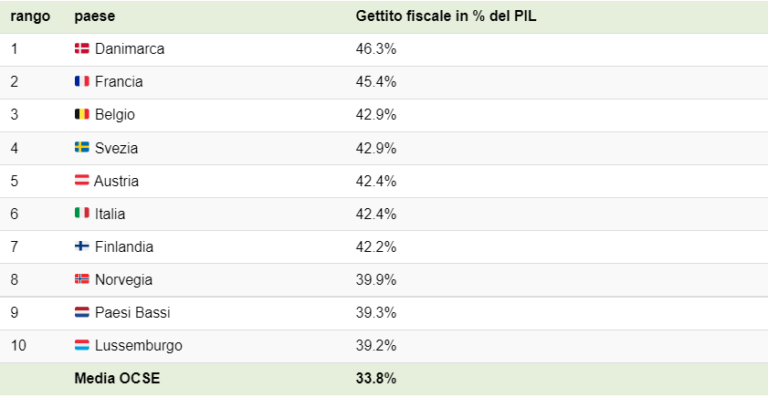Click the Gettito fiscale column header

(446, 16)
